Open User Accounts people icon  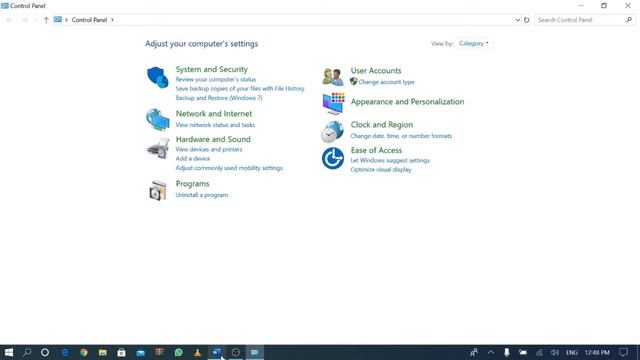(333, 76)
